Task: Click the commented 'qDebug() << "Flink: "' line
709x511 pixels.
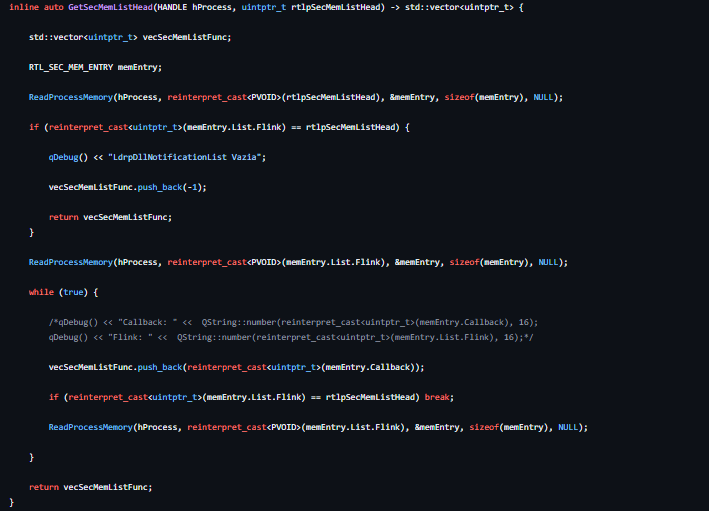Action: [x=291, y=337]
